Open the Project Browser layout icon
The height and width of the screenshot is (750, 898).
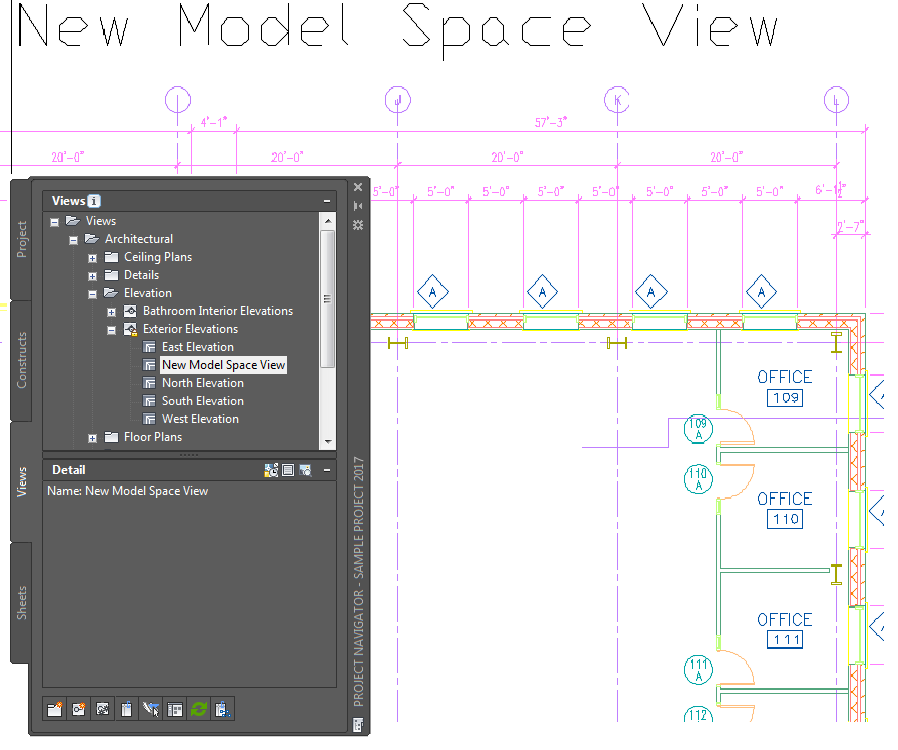(x=175, y=709)
